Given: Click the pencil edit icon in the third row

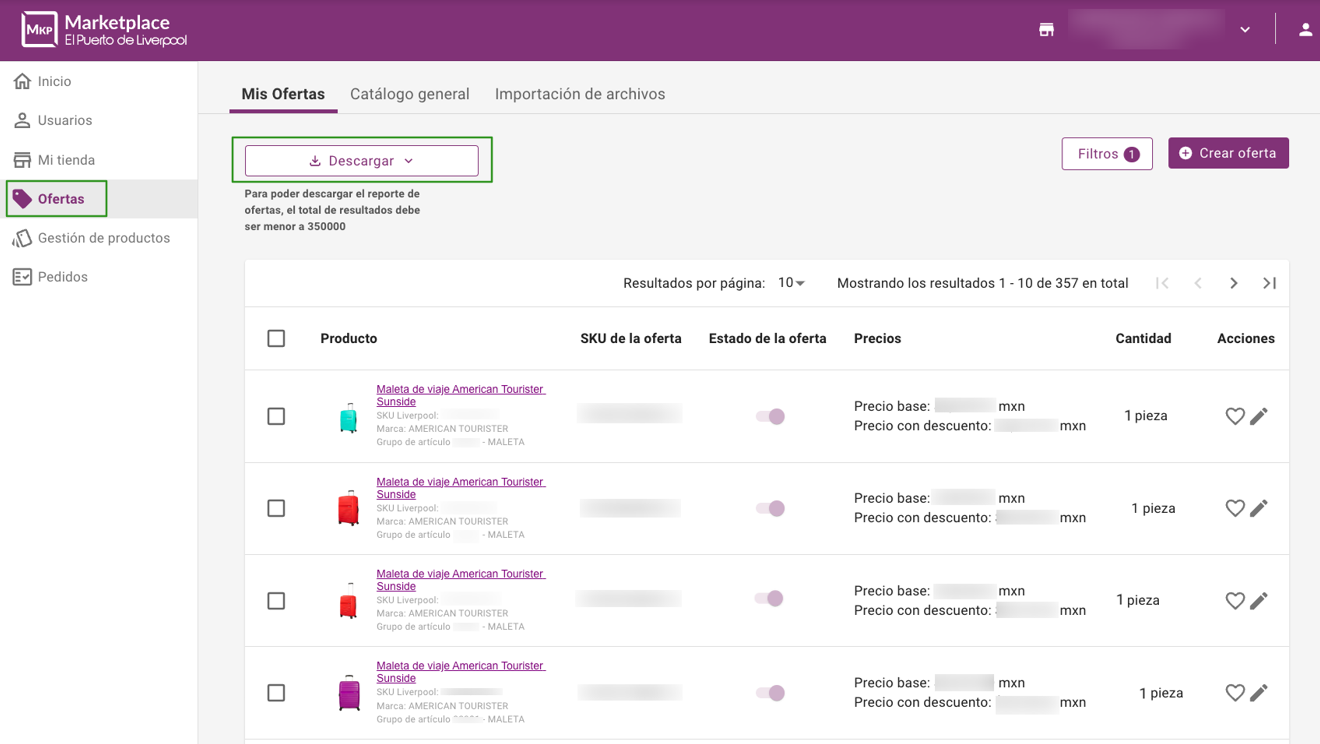Looking at the screenshot, I should (x=1259, y=600).
